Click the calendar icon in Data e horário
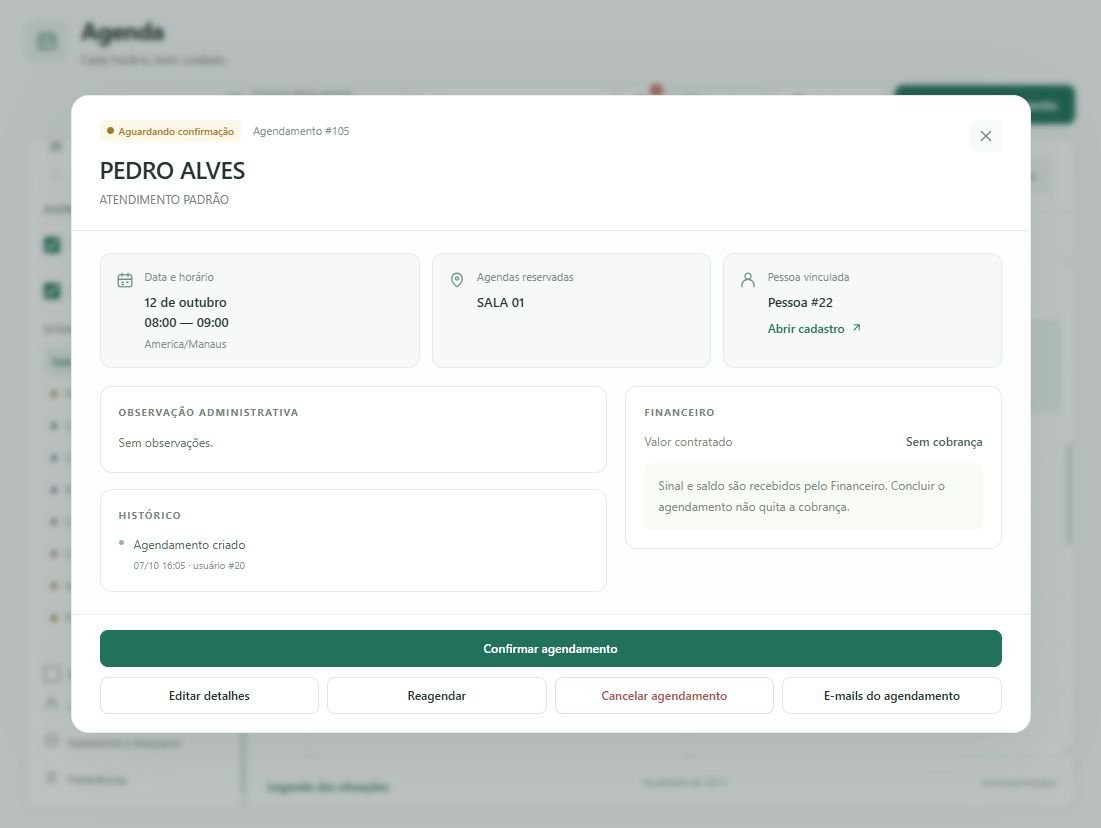This screenshot has width=1101, height=828. pos(125,280)
